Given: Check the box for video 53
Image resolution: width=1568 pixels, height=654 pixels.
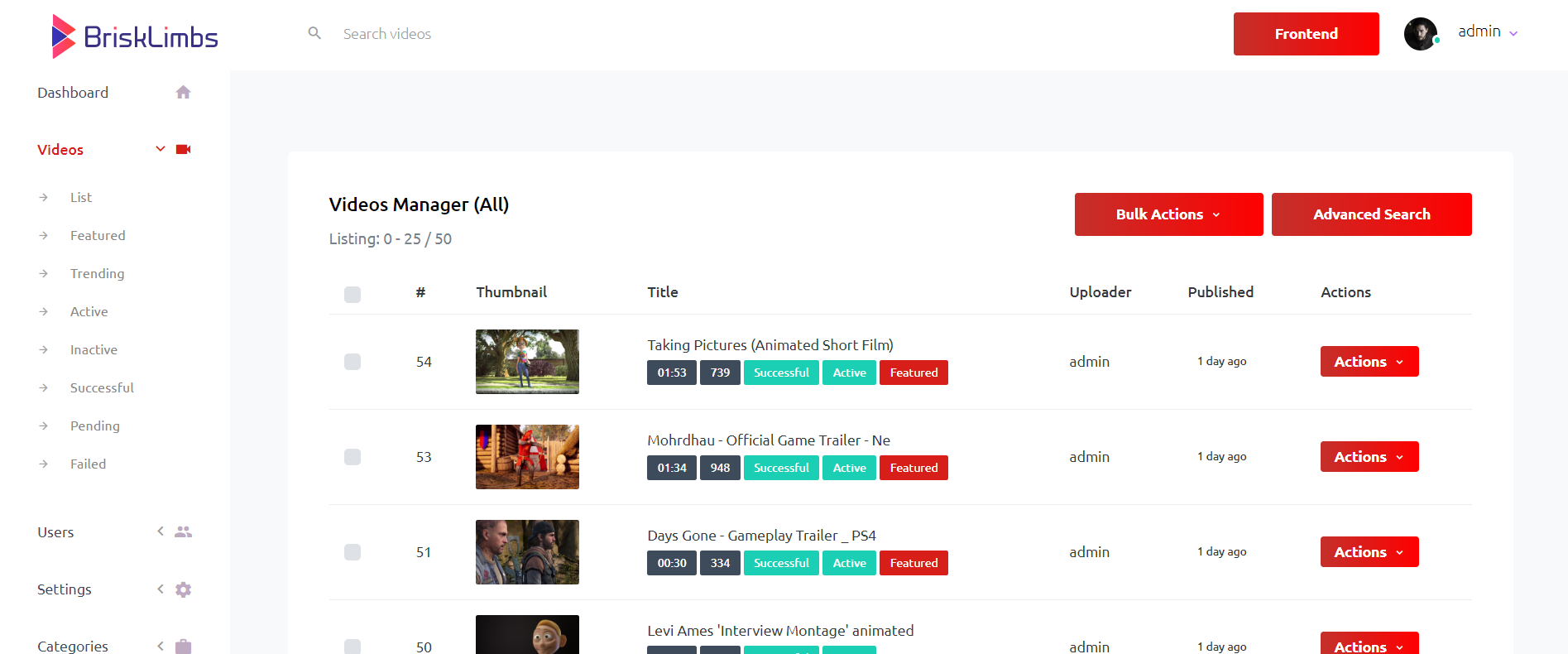Looking at the screenshot, I should pos(352,457).
